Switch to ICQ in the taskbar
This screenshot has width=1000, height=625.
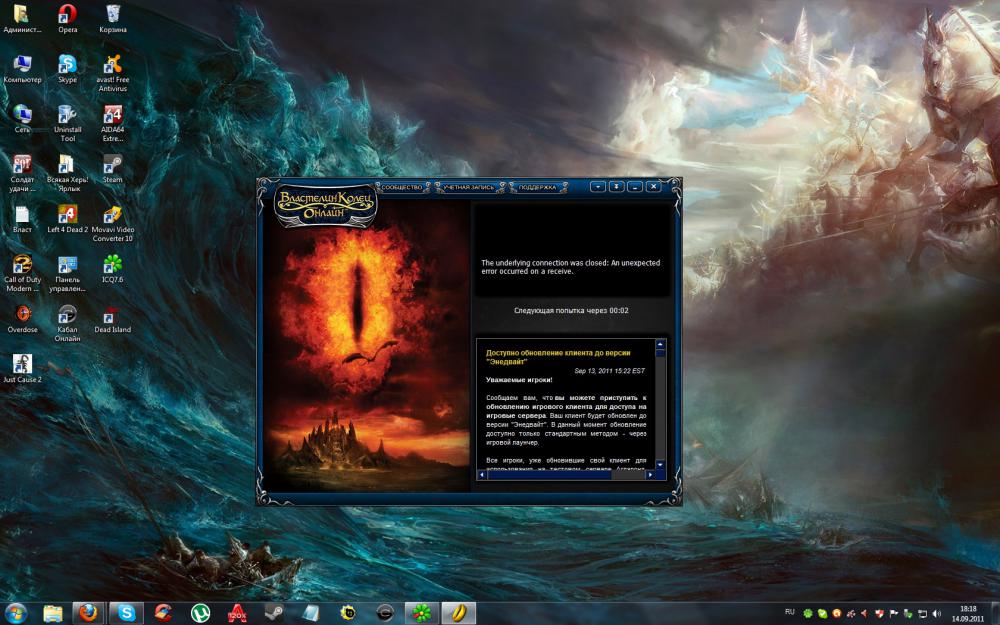pos(421,613)
